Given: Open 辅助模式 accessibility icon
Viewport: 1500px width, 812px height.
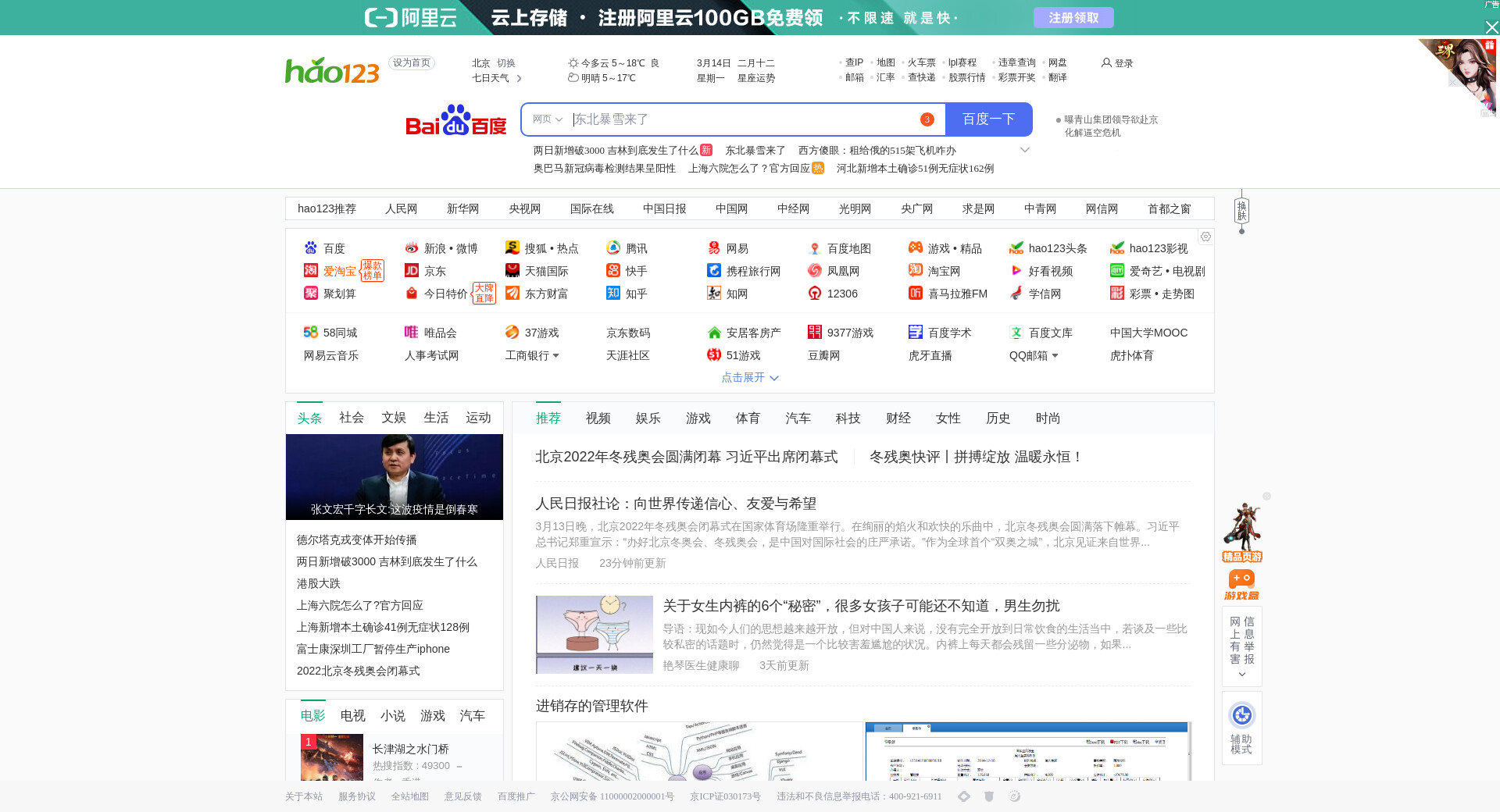Looking at the screenshot, I should tap(1241, 715).
